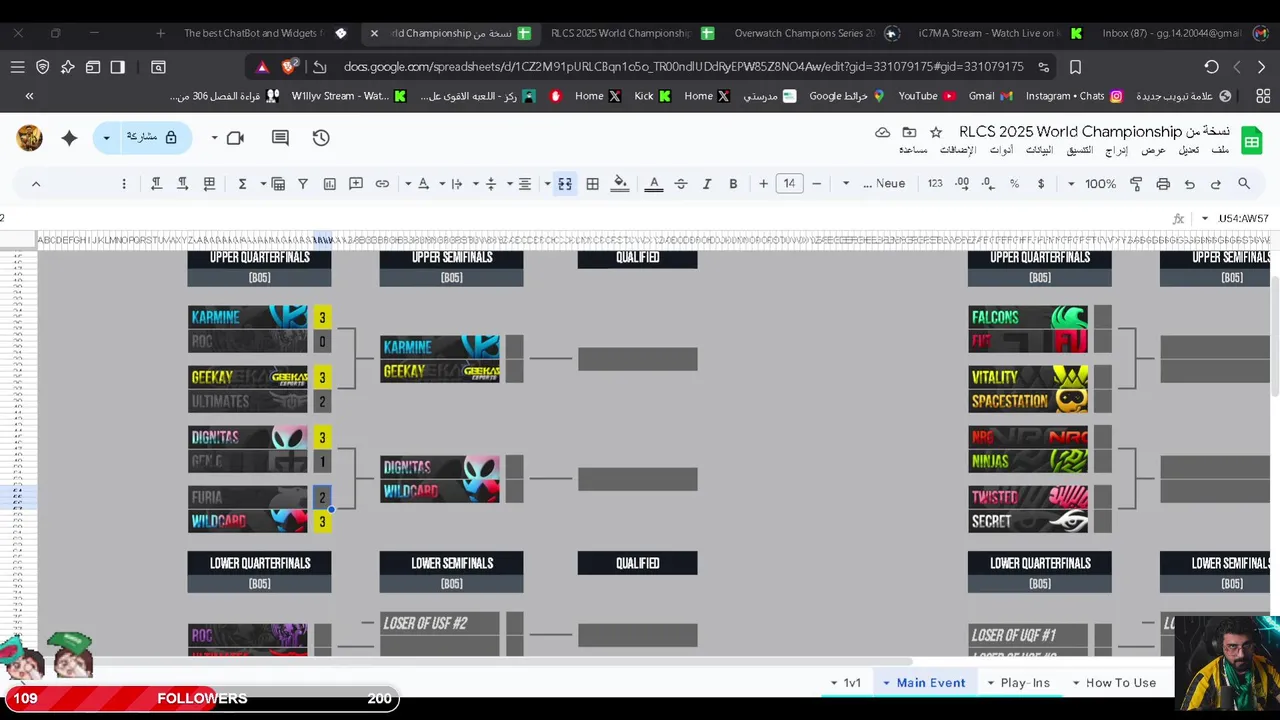Open the YouTube bookmark
Screen dimensions: 1280x720
tap(927, 96)
